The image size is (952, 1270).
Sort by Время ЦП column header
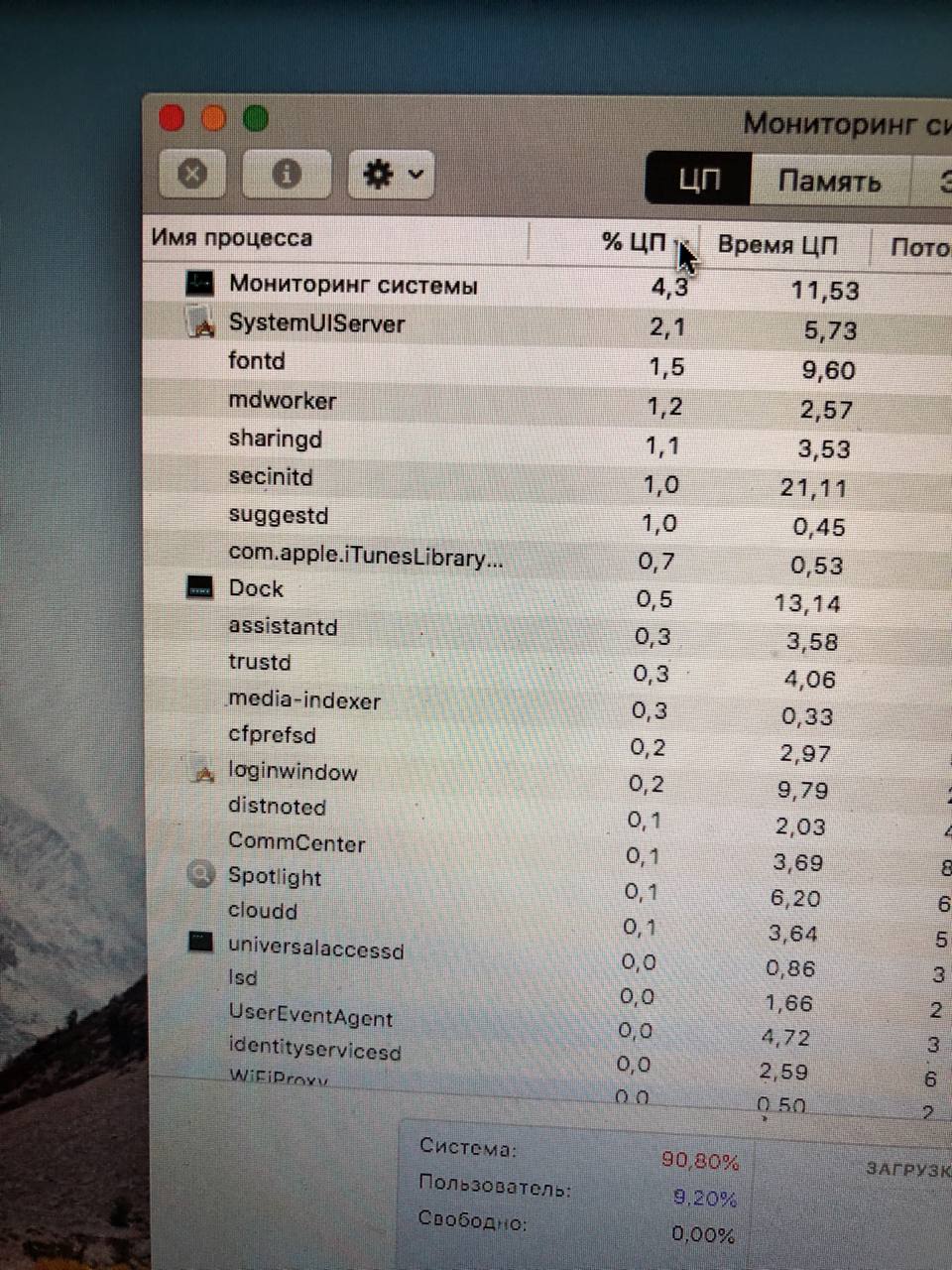pos(777,245)
